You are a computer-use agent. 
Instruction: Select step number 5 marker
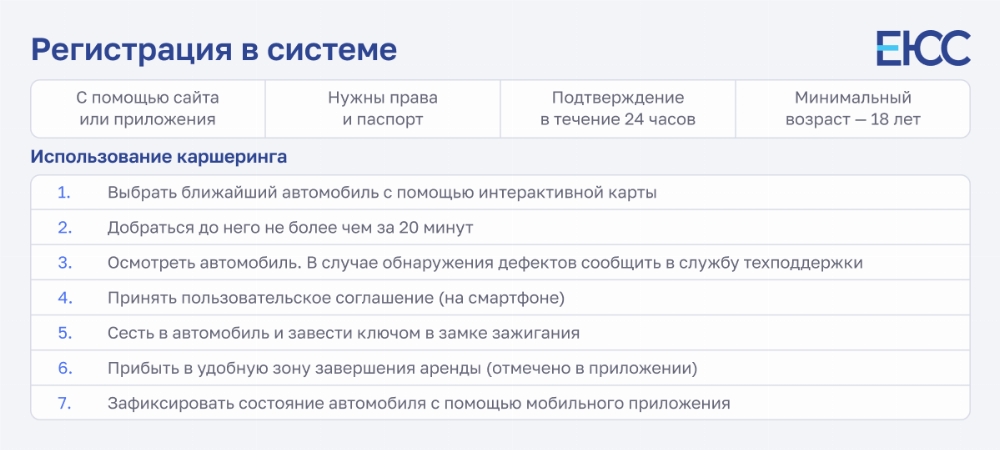click(64, 333)
